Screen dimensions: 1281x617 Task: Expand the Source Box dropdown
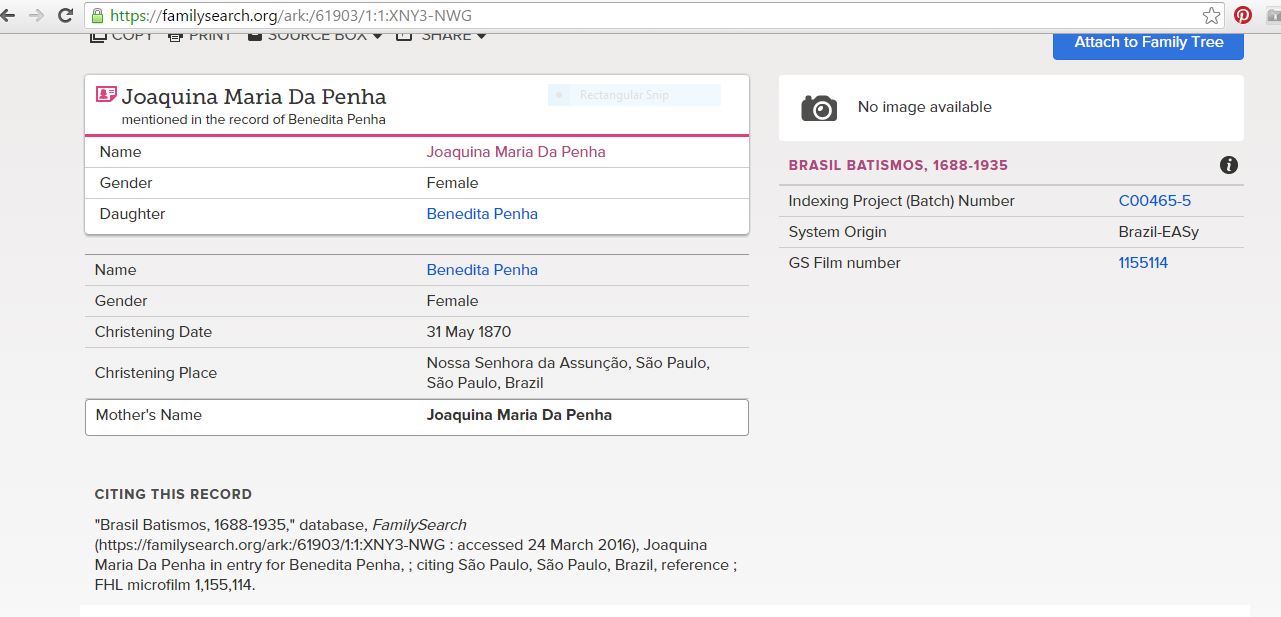[314, 36]
